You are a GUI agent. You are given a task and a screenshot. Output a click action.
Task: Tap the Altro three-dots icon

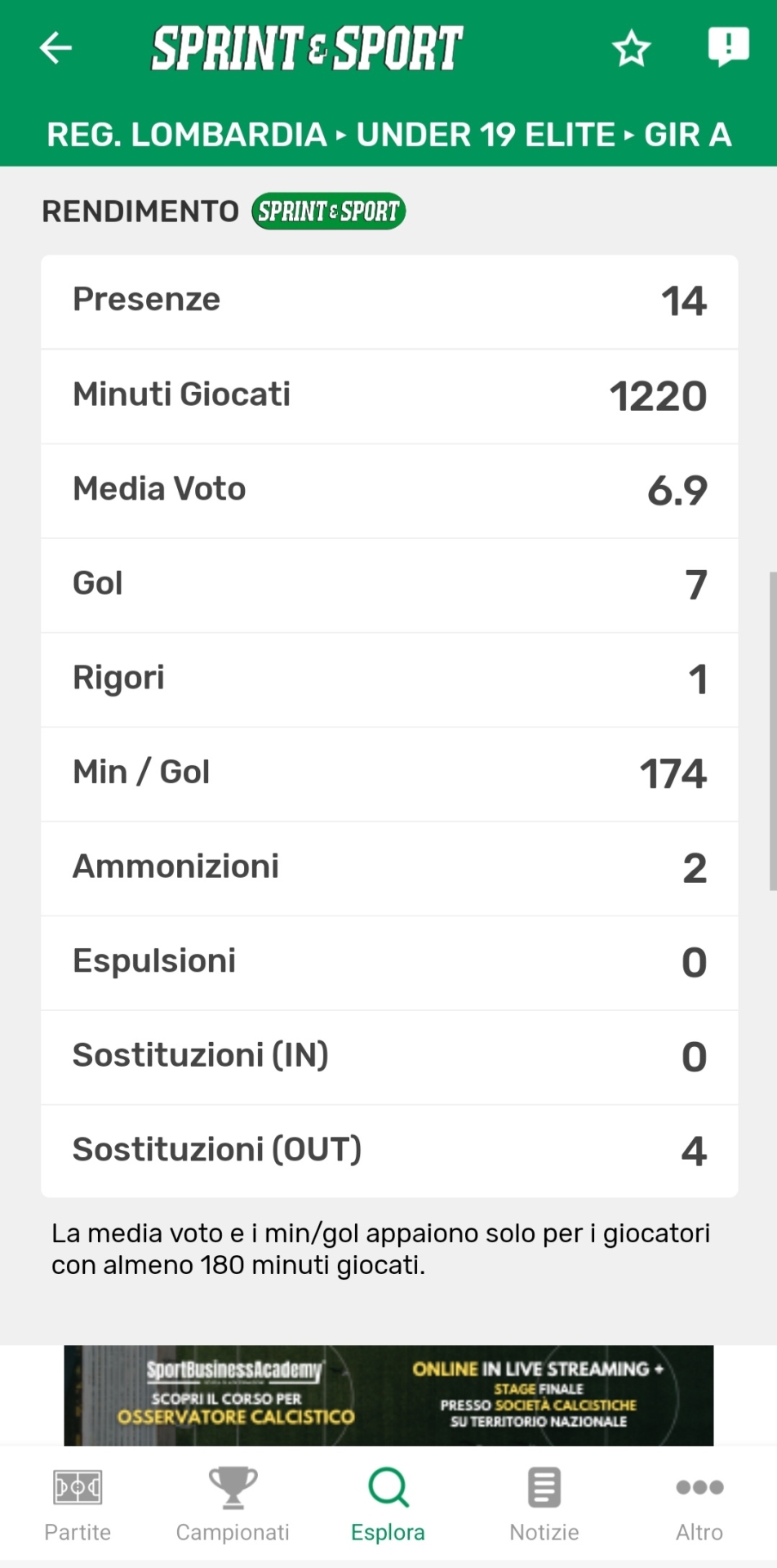(x=699, y=1488)
